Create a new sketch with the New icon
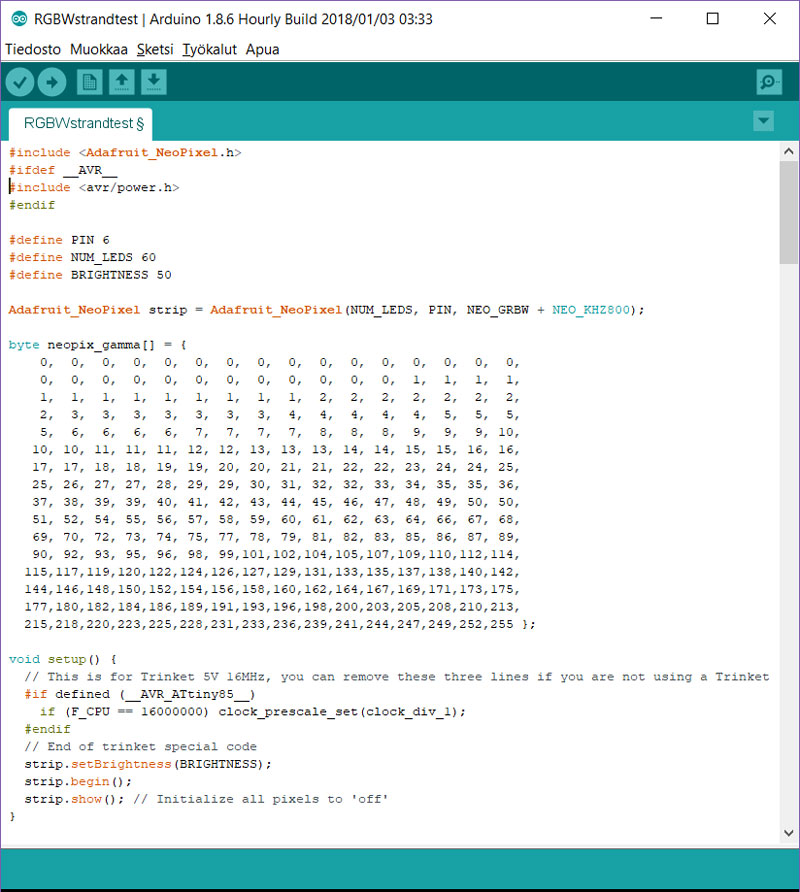Screen dimensions: 800x892 coord(89,82)
